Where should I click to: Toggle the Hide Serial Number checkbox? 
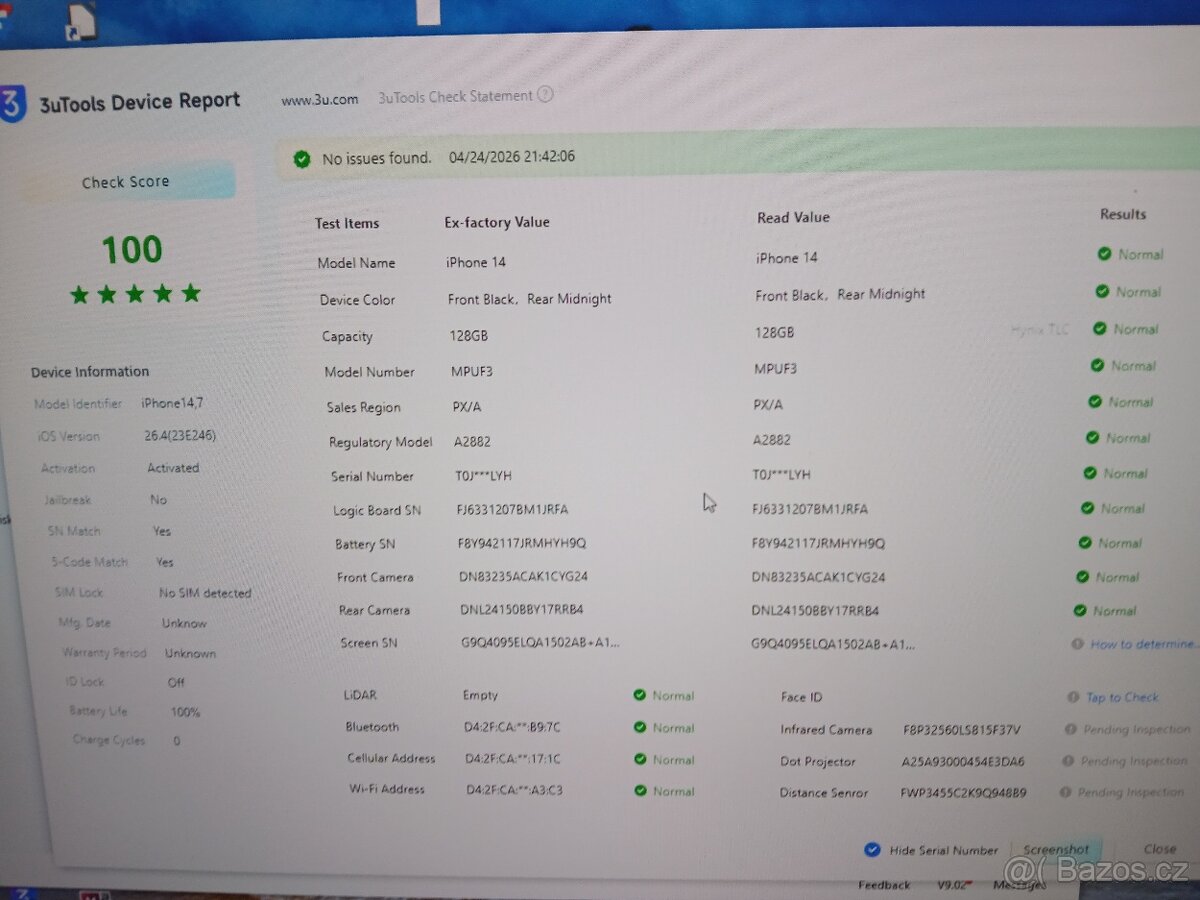(872, 849)
